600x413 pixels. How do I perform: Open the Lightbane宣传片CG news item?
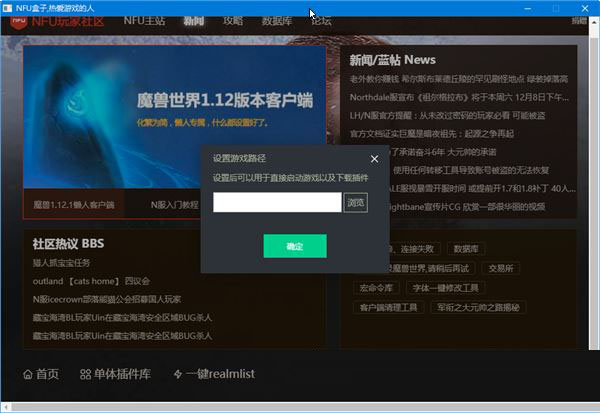467,207
